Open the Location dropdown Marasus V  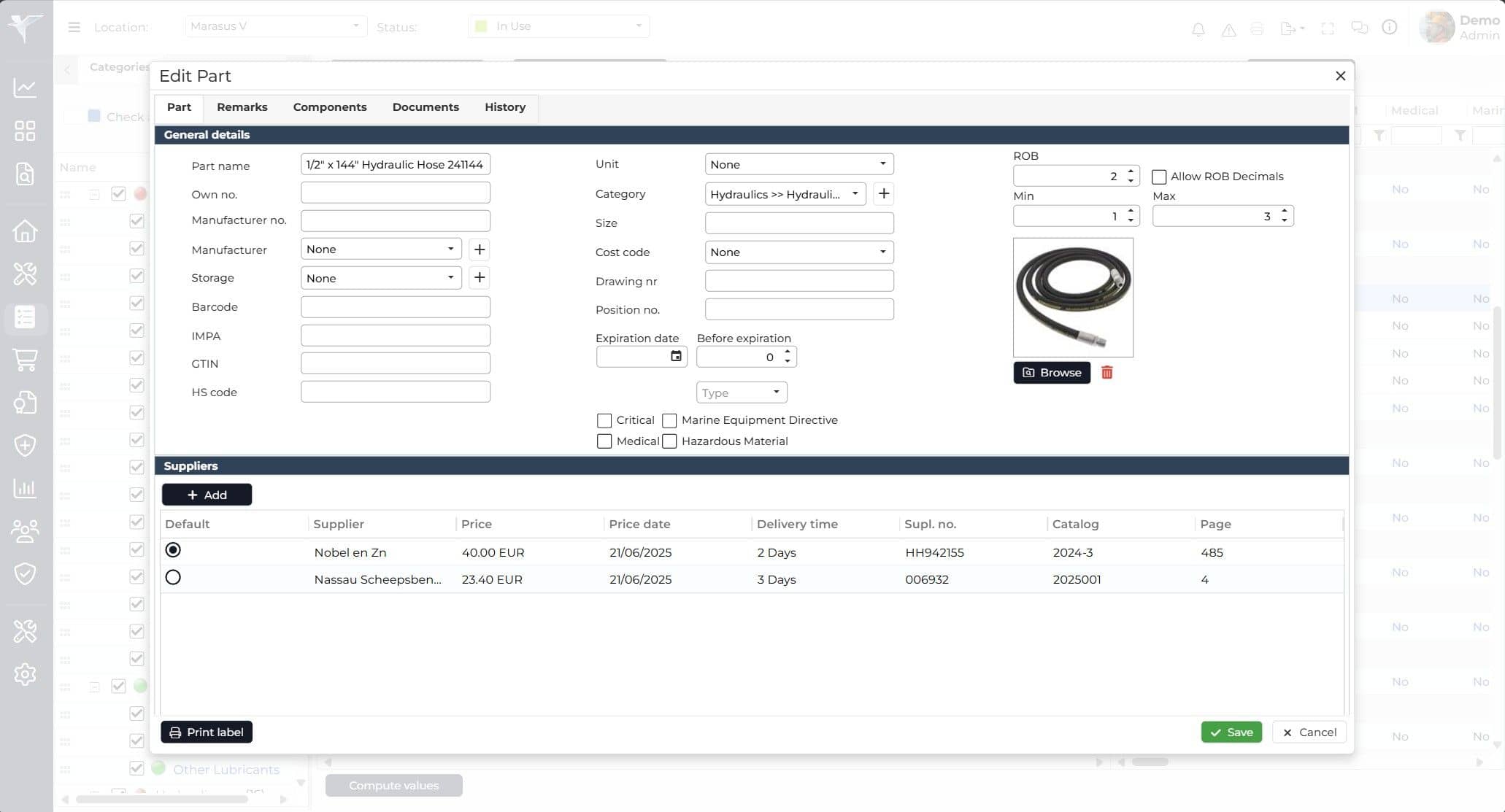(275, 26)
